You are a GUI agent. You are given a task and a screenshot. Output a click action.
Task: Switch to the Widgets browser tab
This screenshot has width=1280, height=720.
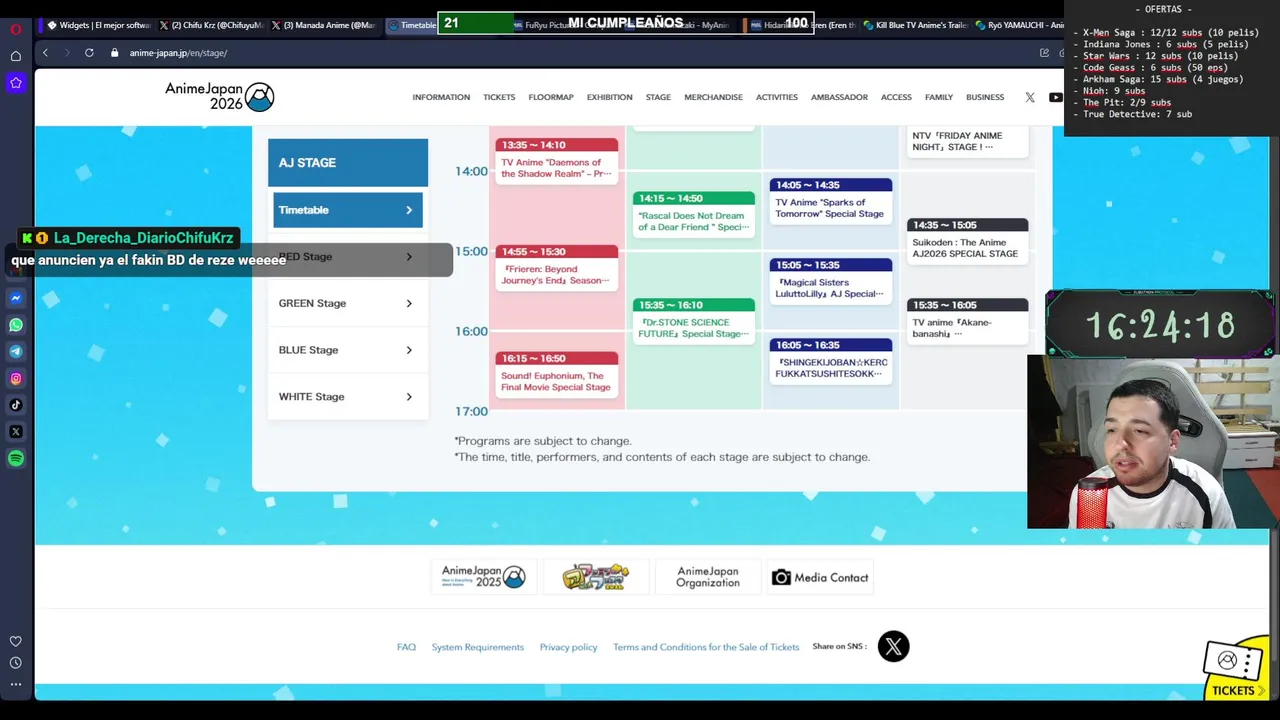coord(98,25)
